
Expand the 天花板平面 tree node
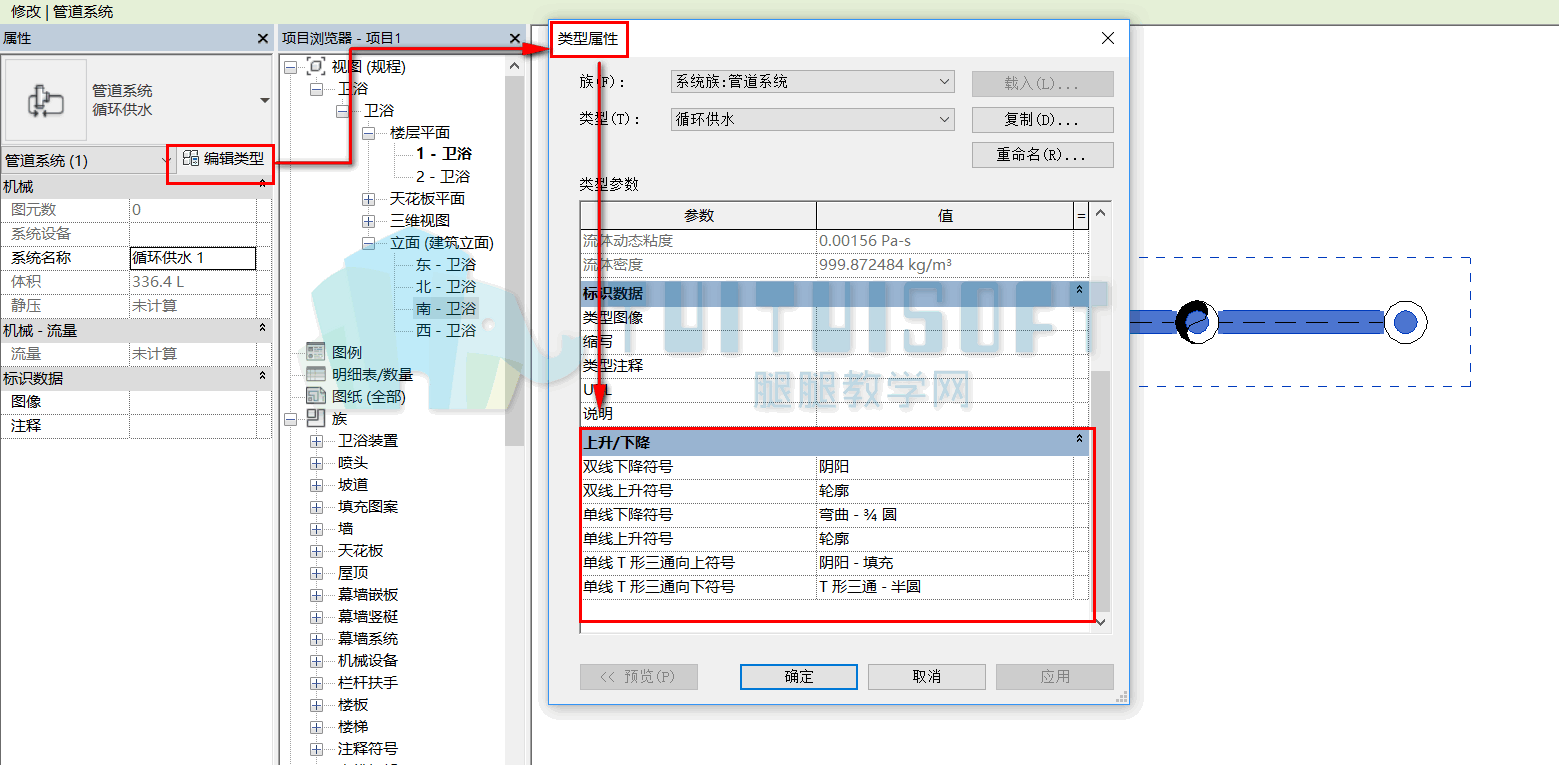point(369,199)
